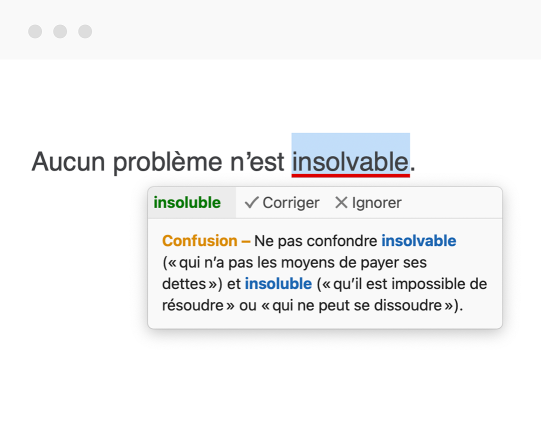Screen dimensions: 541x433
Task: Place cursor in the word problème
Action: point(168,161)
